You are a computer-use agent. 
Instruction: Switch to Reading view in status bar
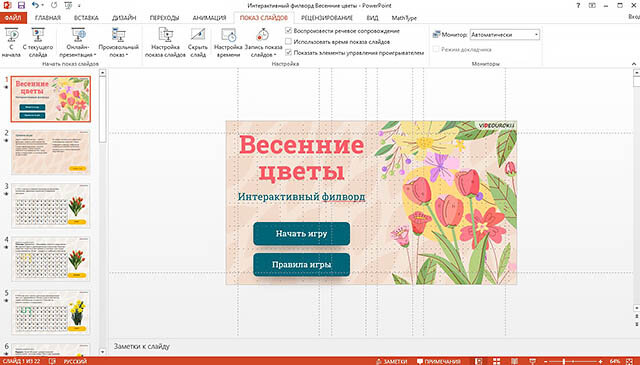tap(515, 361)
